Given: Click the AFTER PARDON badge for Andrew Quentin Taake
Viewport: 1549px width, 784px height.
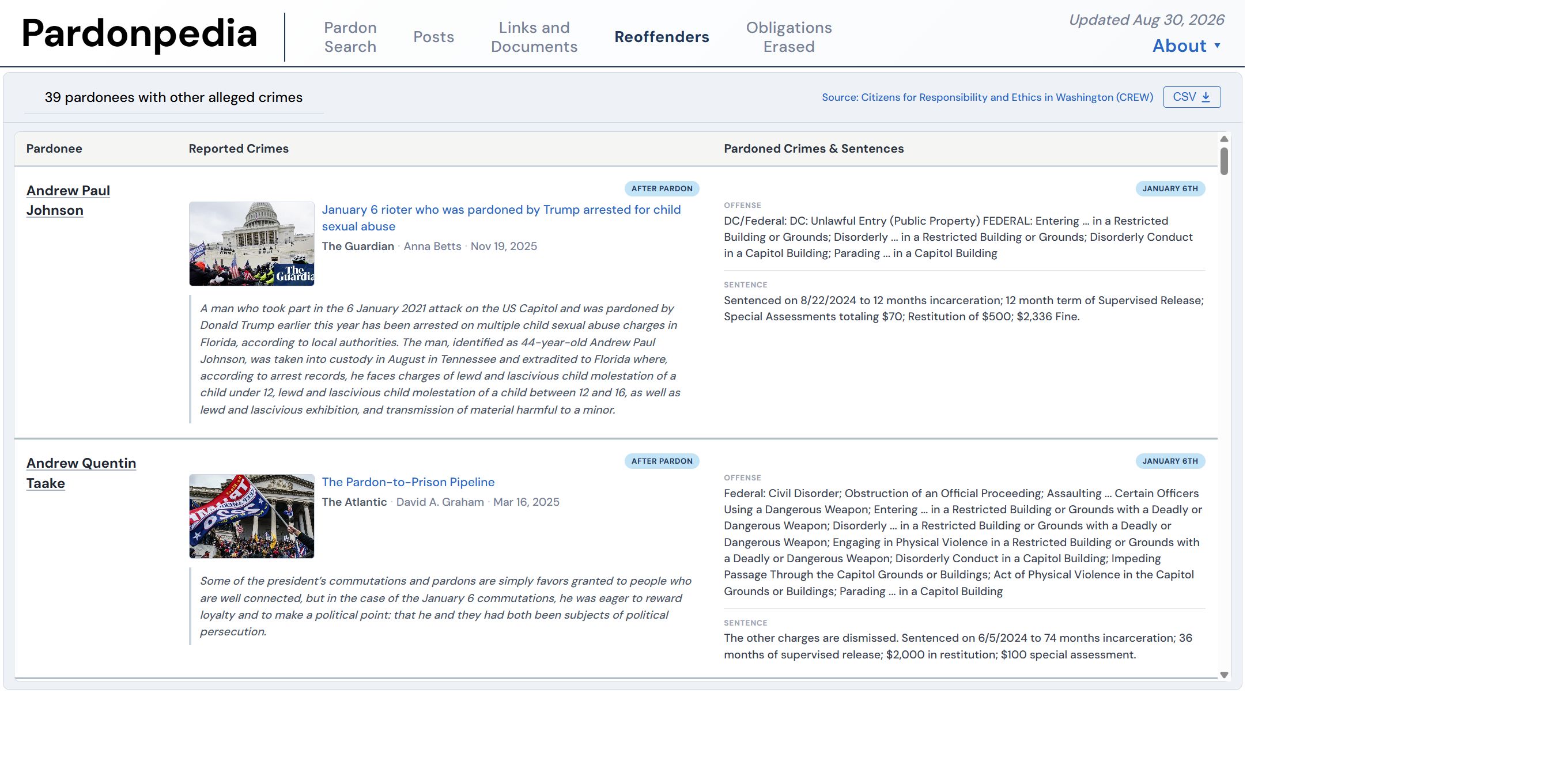Looking at the screenshot, I should (x=662, y=461).
